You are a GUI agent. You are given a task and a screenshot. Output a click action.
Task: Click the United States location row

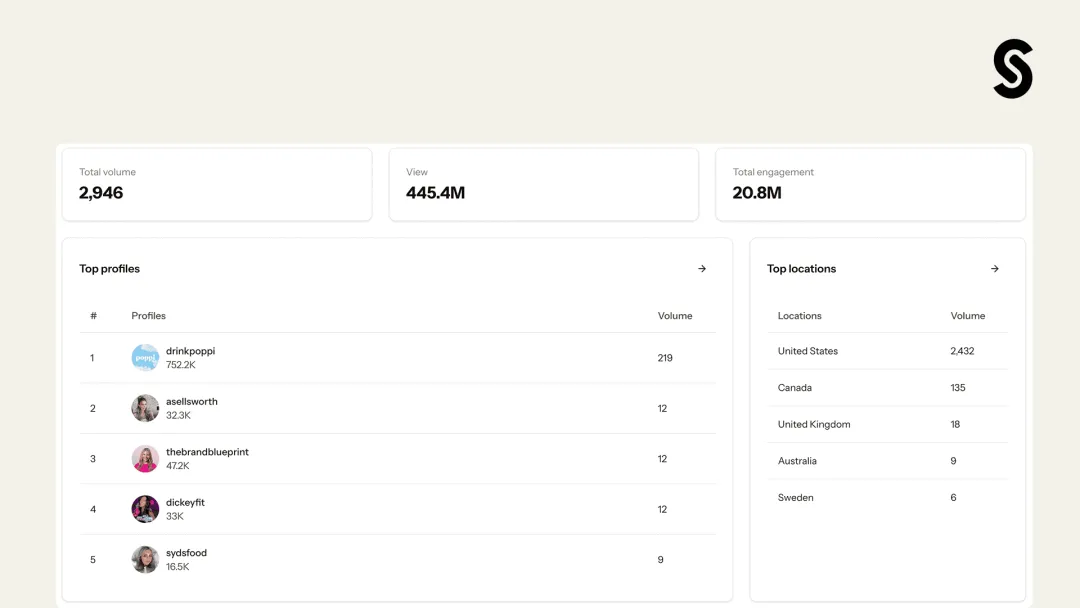point(888,350)
